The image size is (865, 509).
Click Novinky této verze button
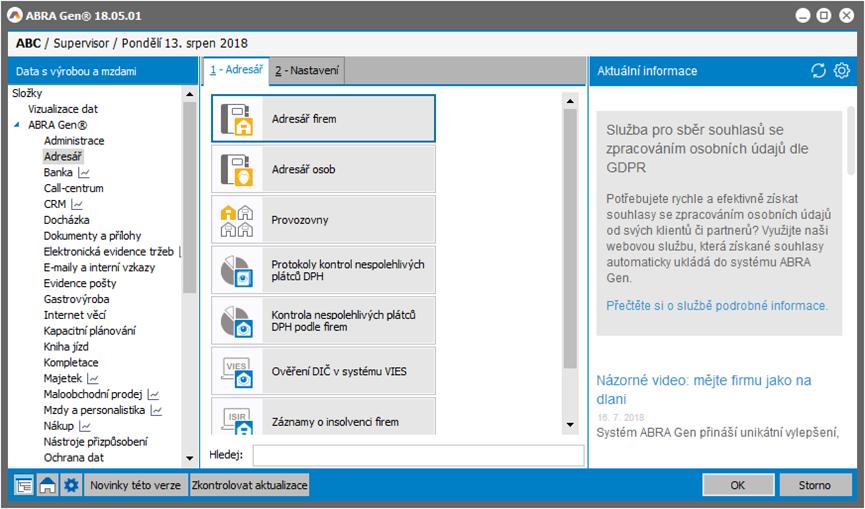coord(135,485)
